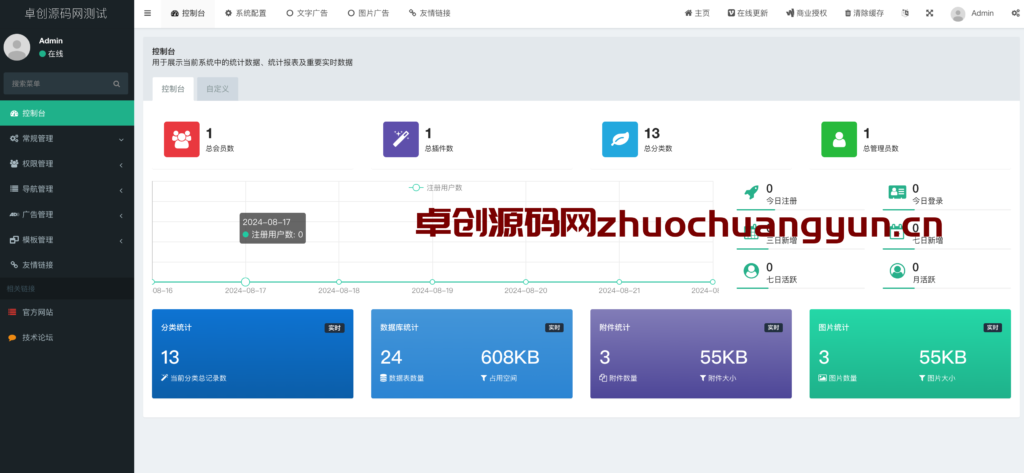Click the clone icon beside 模板管理

tap(14, 240)
